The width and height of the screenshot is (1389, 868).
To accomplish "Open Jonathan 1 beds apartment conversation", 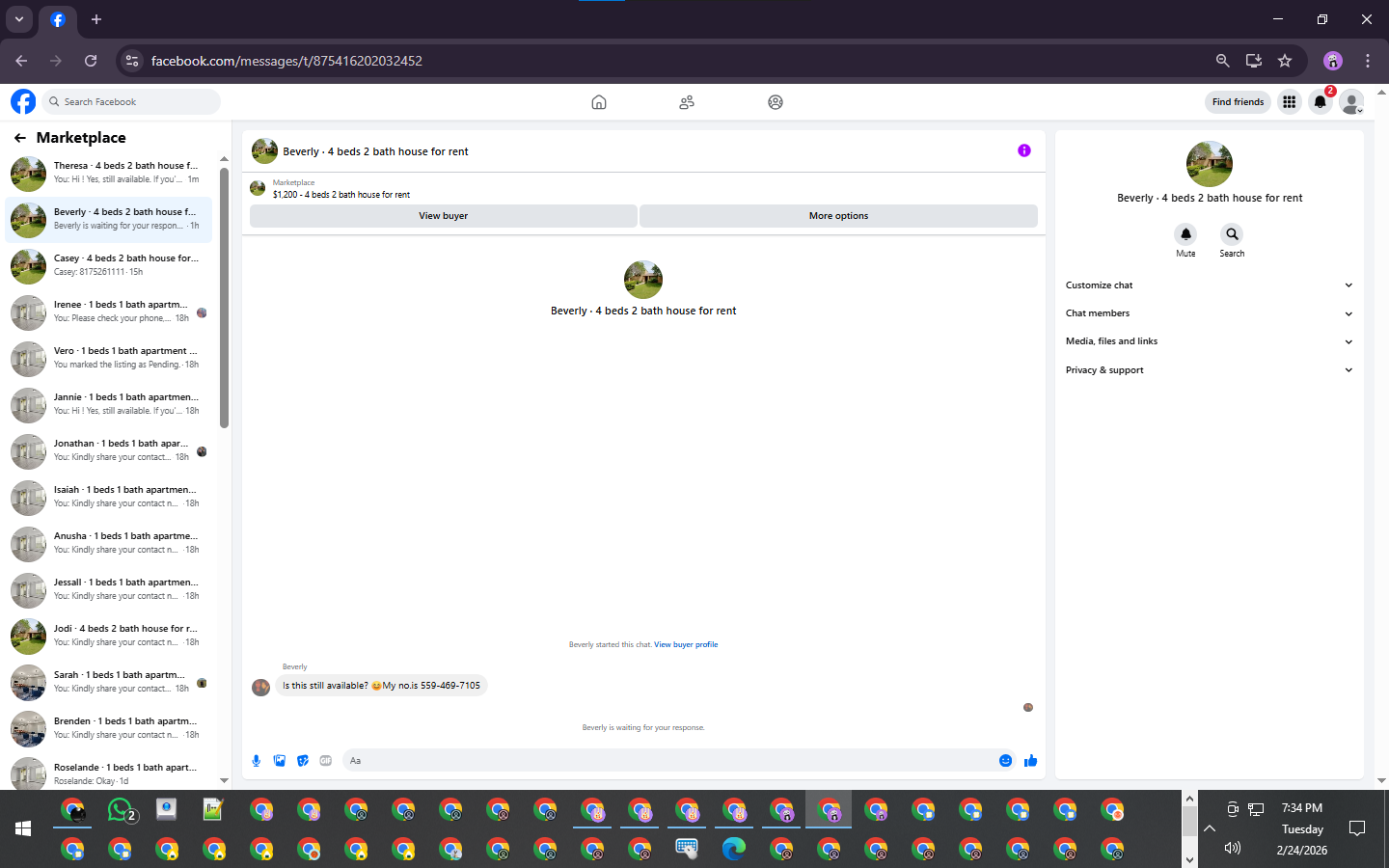I will pyautogui.click(x=109, y=451).
